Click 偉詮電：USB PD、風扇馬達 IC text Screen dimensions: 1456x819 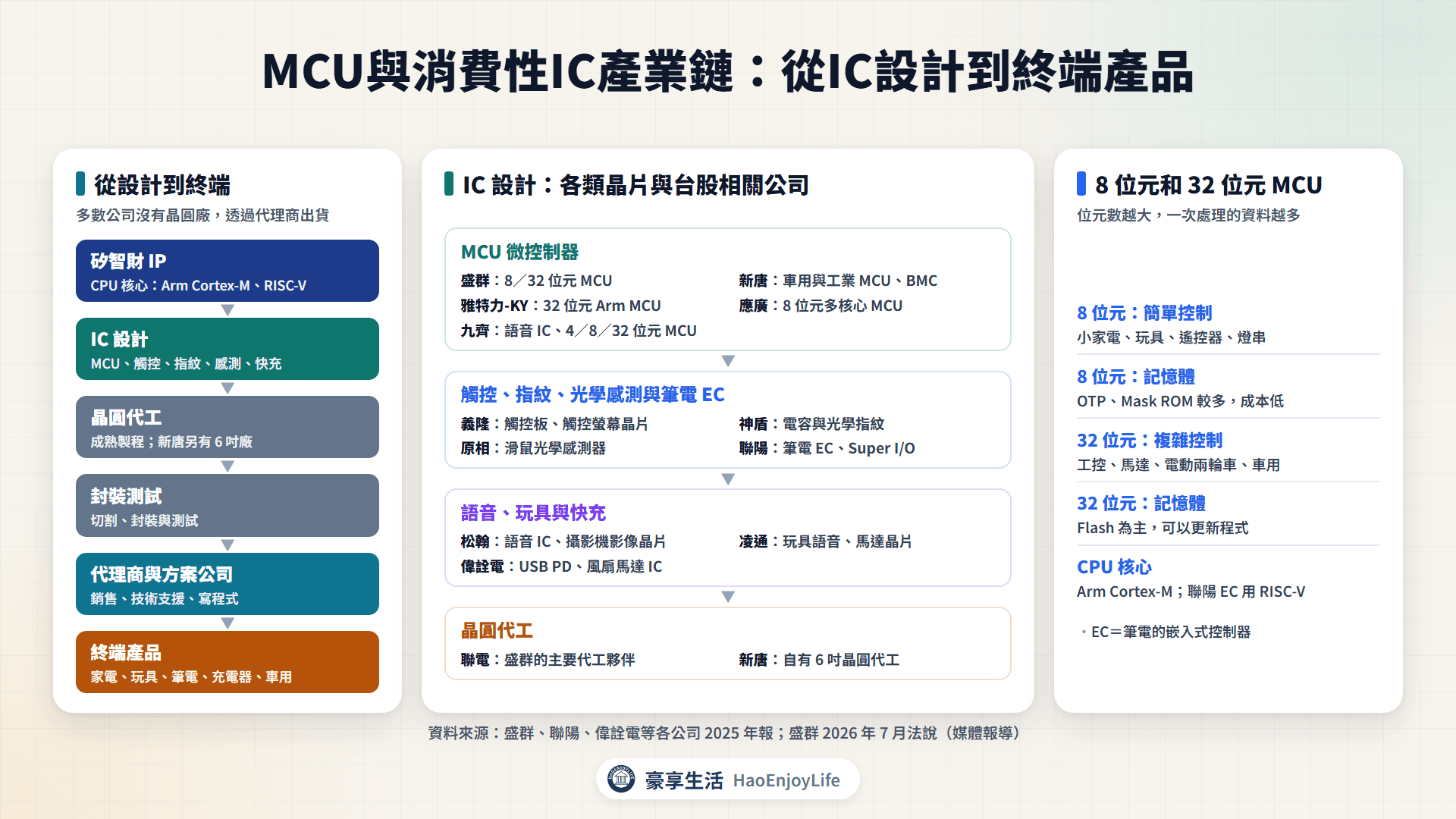tap(561, 566)
